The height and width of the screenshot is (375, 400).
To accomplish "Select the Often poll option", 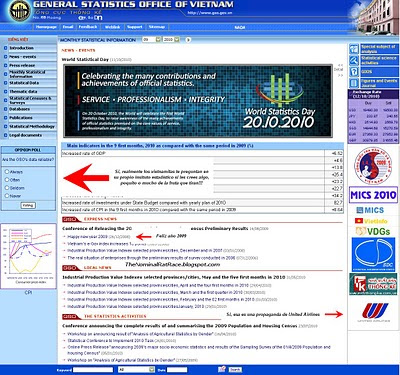I will 7,180.
